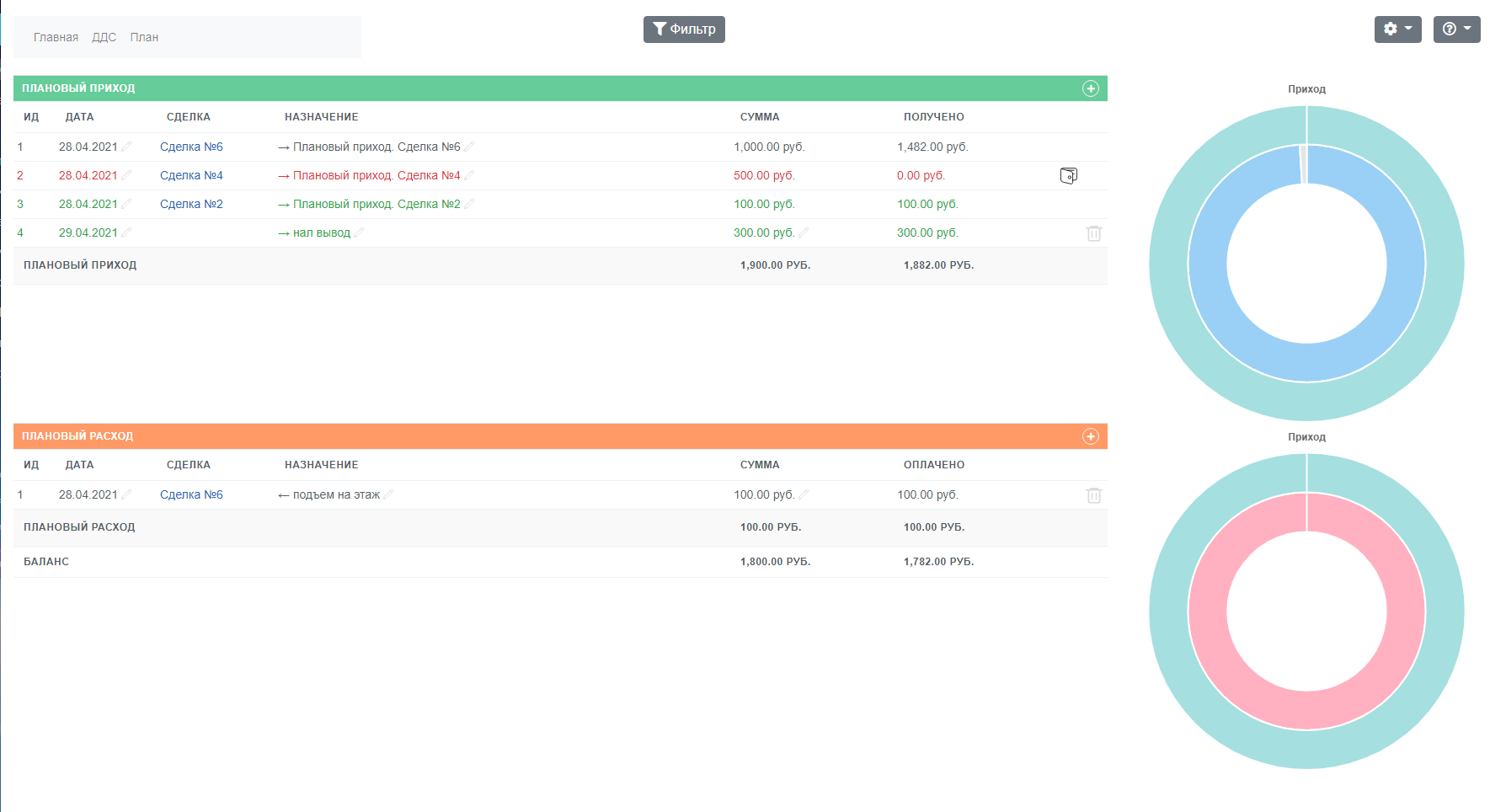Click pencil icon next to нал вывод purpose

click(x=360, y=232)
